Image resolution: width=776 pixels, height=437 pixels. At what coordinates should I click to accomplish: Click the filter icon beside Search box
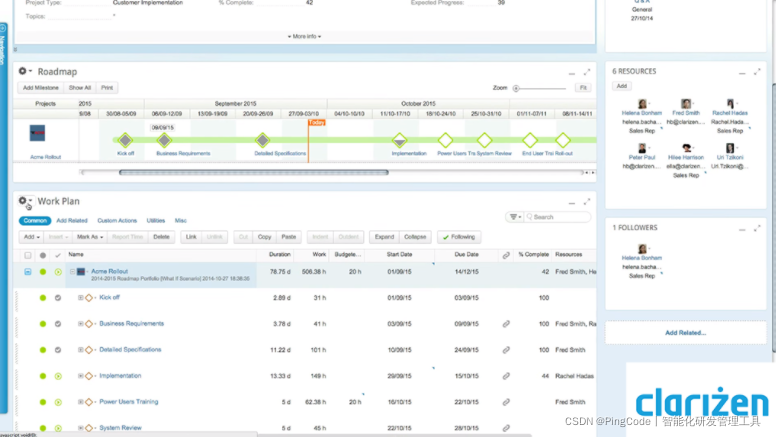coord(515,217)
